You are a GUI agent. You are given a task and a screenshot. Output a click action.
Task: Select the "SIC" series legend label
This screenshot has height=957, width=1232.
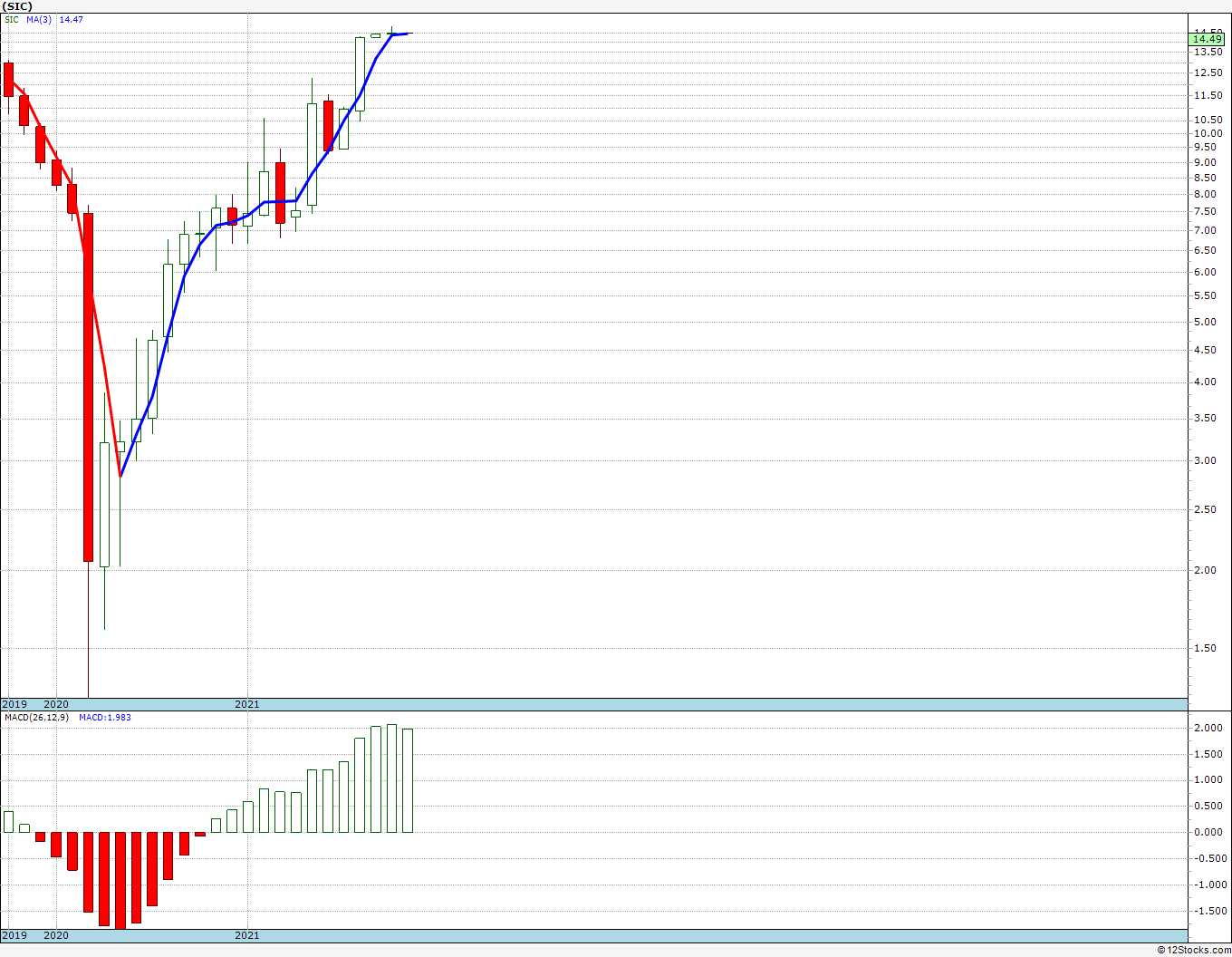(x=12, y=19)
